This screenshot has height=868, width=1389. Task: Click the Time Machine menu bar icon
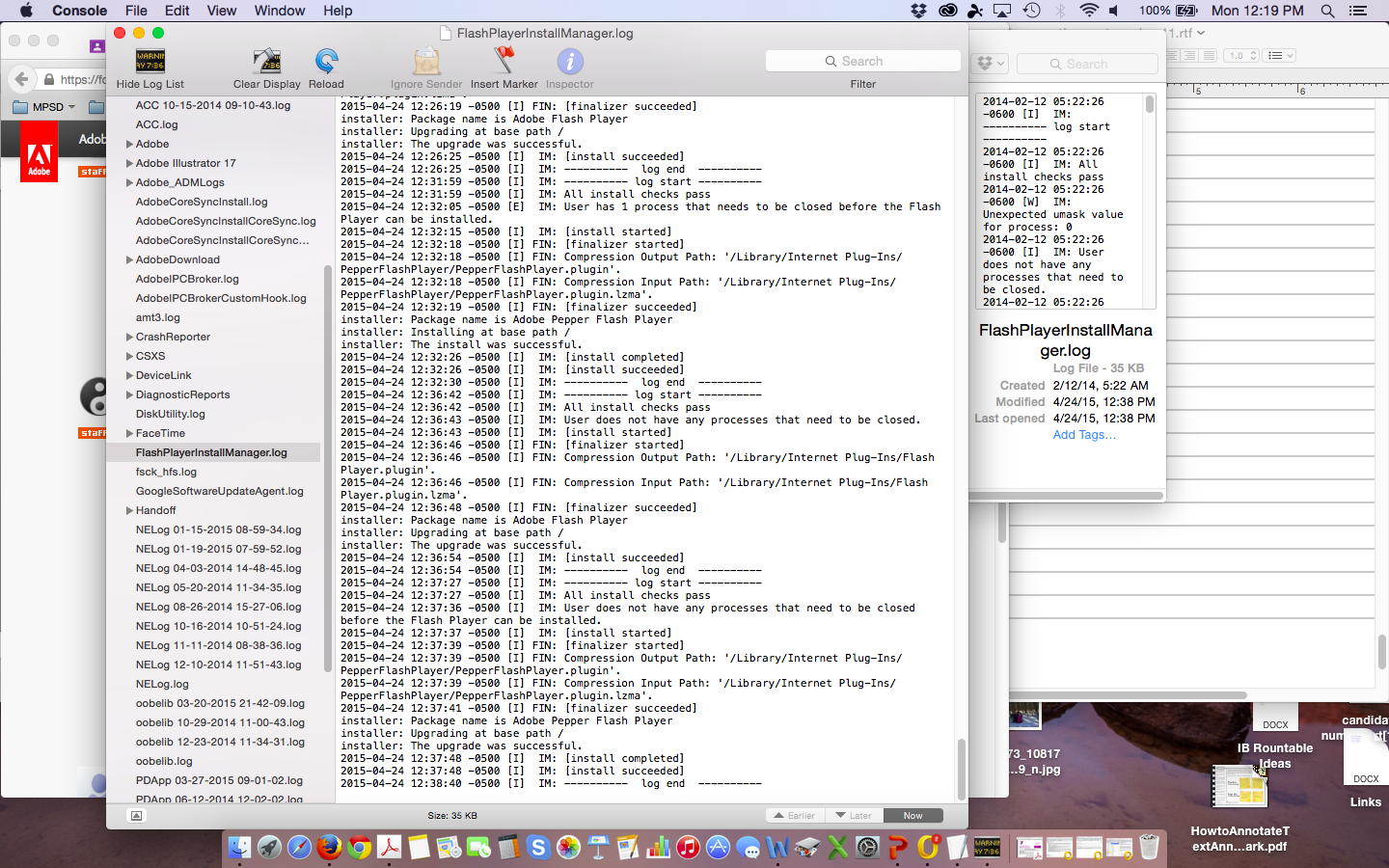coord(1031,11)
